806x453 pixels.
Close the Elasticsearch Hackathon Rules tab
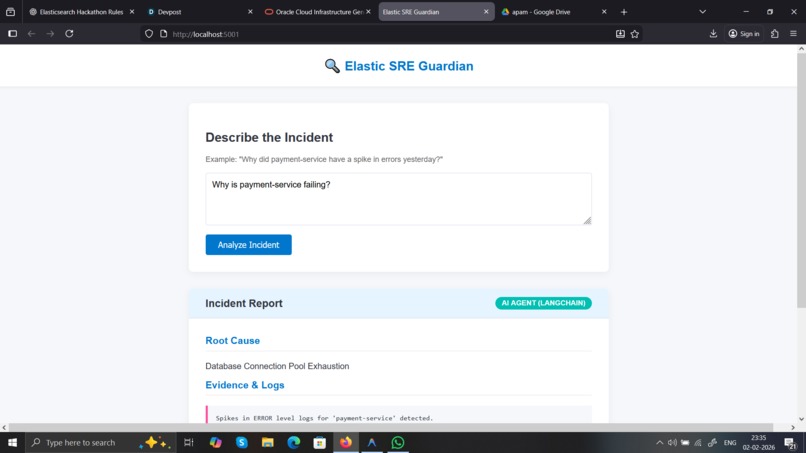pyautogui.click(x=132, y=12)
